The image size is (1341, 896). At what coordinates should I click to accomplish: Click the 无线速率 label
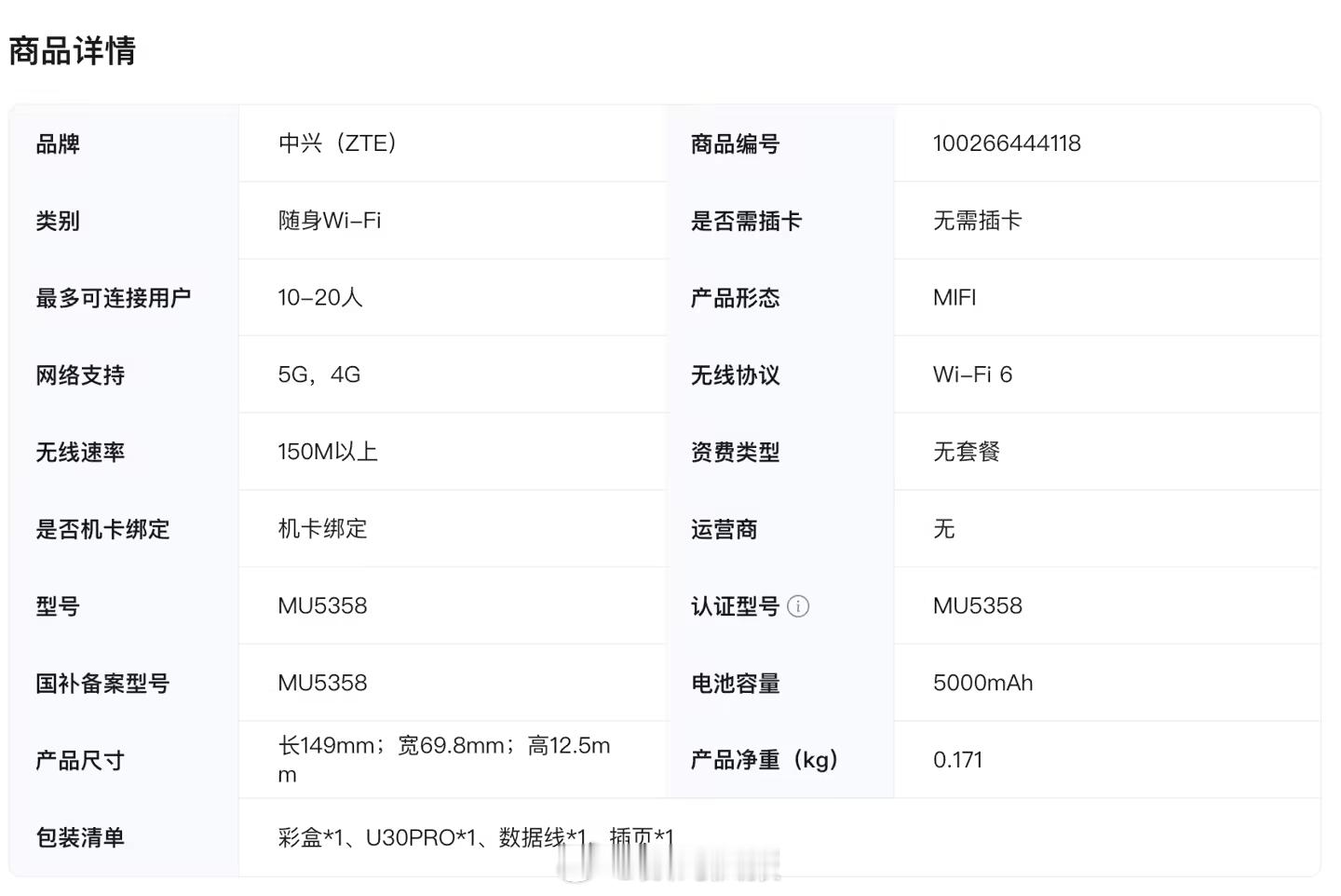pos(80,453)
